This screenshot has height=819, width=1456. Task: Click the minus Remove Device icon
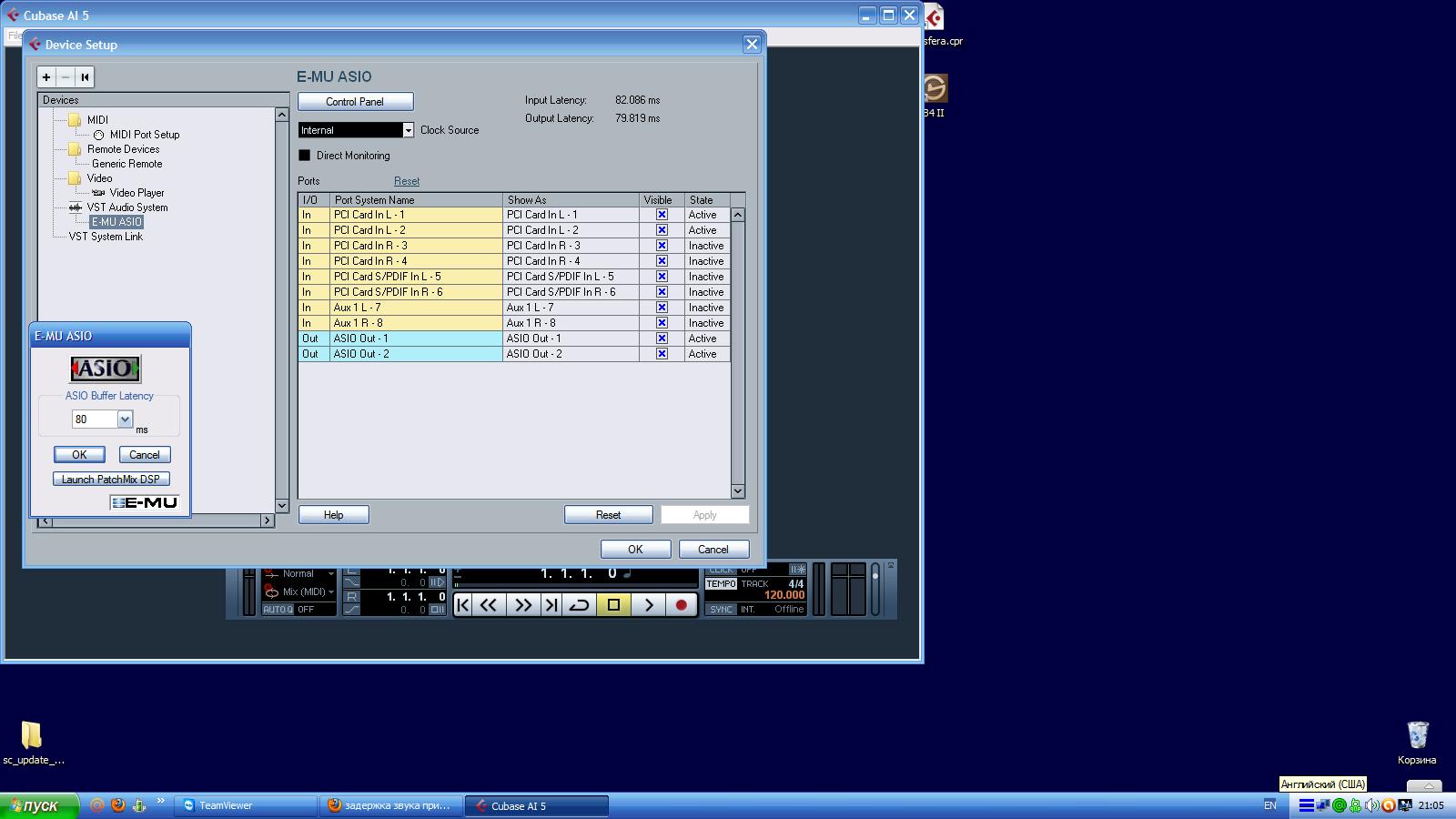pos(66,77)
